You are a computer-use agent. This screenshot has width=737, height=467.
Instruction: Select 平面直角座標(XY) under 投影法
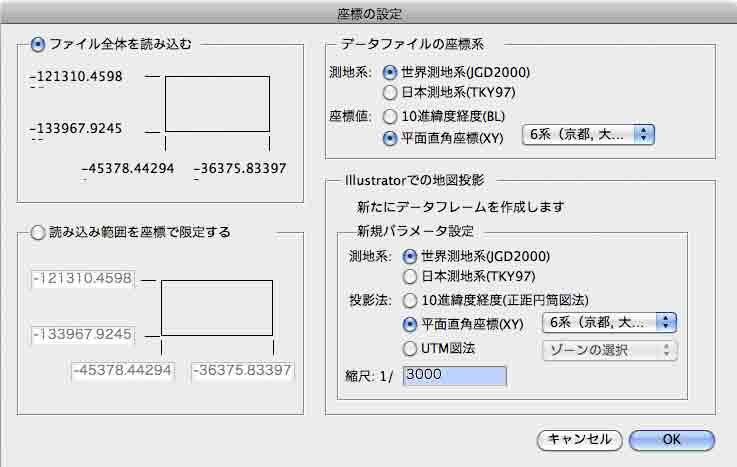coord(410,324)
